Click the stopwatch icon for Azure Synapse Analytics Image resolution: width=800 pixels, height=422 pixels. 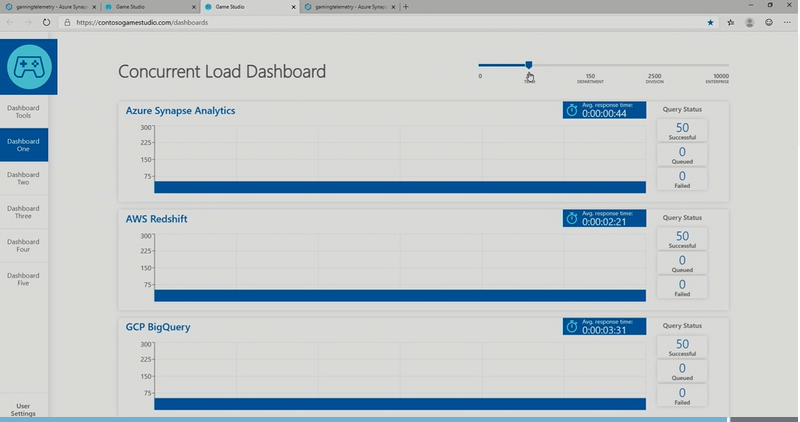click(572, 110)
